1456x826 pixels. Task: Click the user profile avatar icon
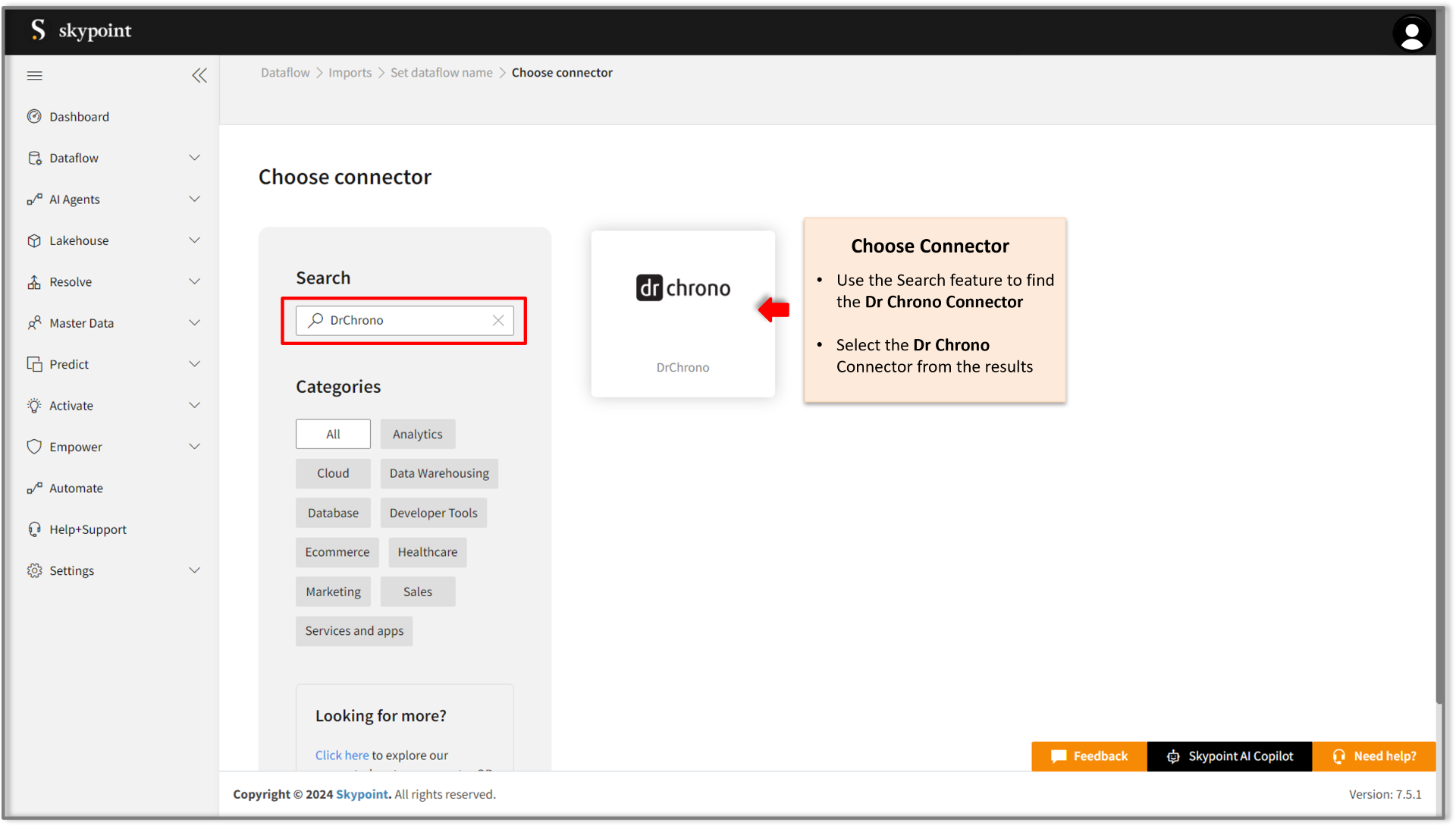point(1411,33)
